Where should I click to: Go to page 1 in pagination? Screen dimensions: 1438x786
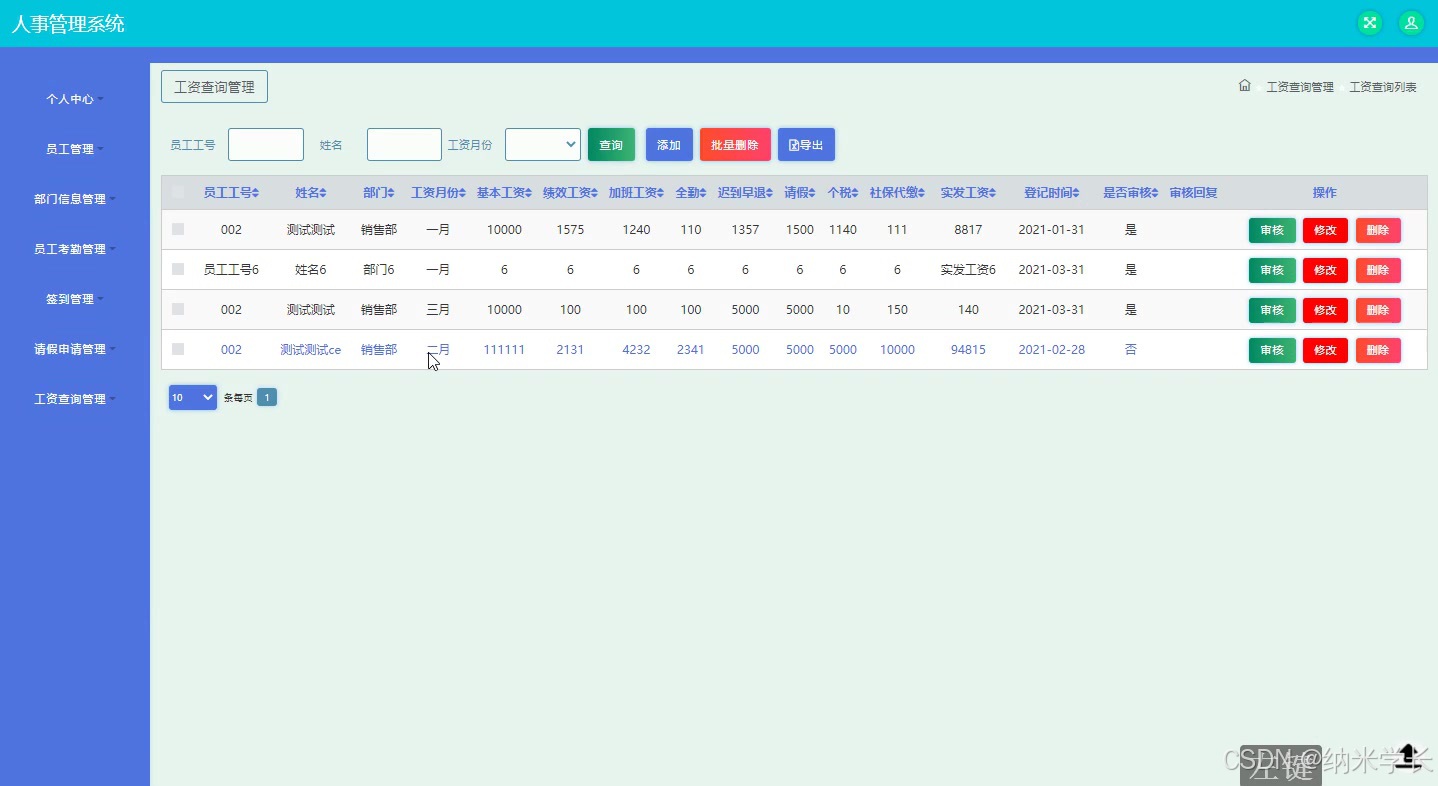pos(267,397)
